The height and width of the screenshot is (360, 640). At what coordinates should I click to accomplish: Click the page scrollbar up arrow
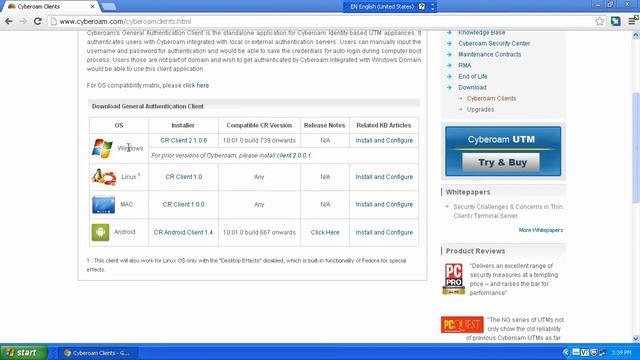[x=636, y=36]
